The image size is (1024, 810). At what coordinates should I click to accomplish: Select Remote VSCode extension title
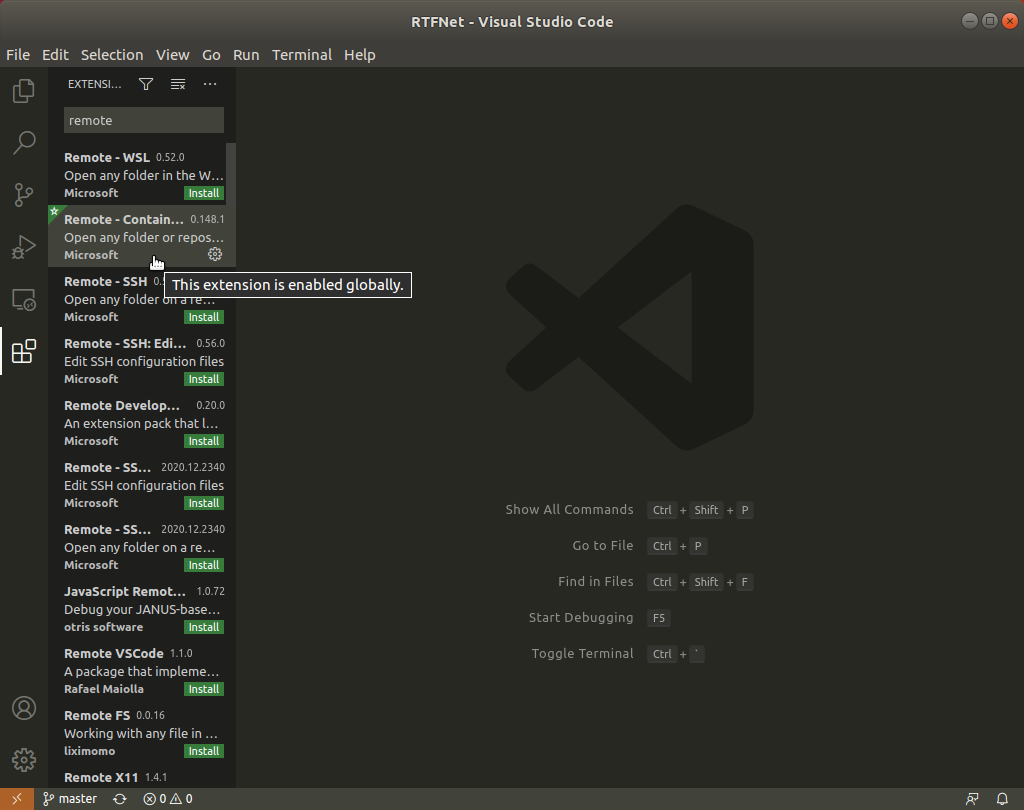click(x=114, y=654)
